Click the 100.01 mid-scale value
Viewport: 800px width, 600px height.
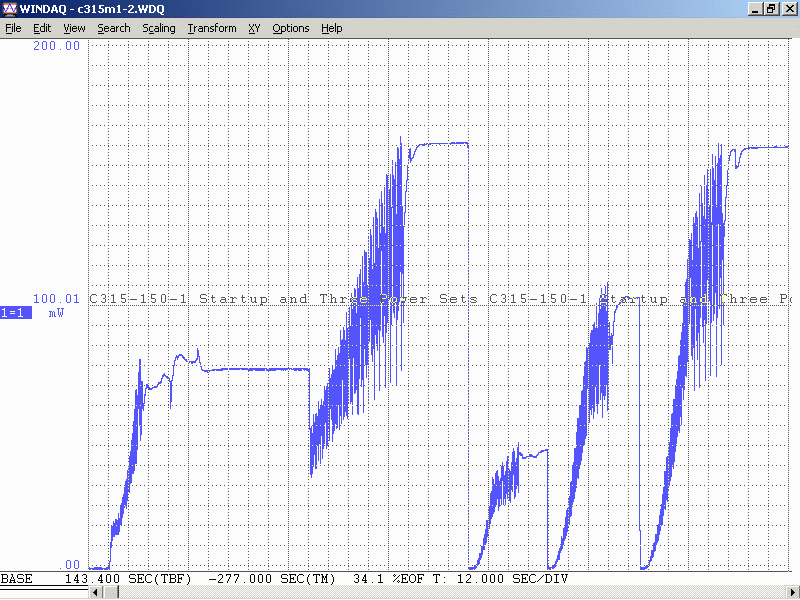pyautogui.click(x=57, y=298)
